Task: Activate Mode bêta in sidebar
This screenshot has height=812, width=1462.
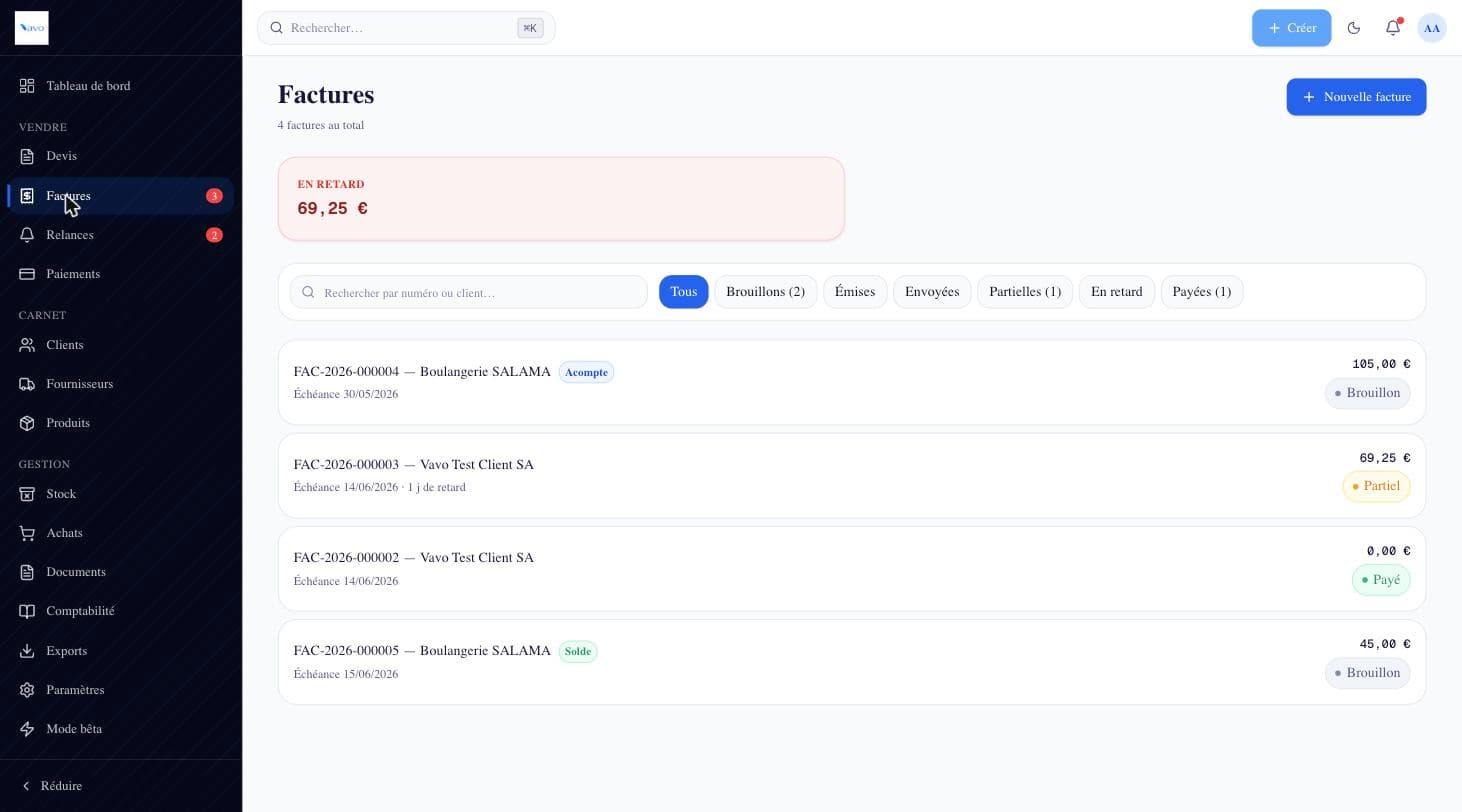Action: [121, 729]
